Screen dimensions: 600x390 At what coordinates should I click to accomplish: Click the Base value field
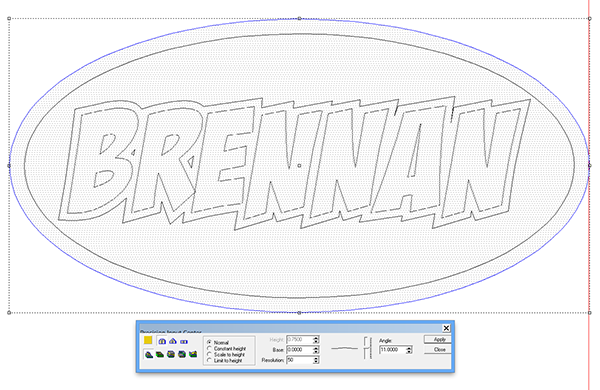click(300, 350)
